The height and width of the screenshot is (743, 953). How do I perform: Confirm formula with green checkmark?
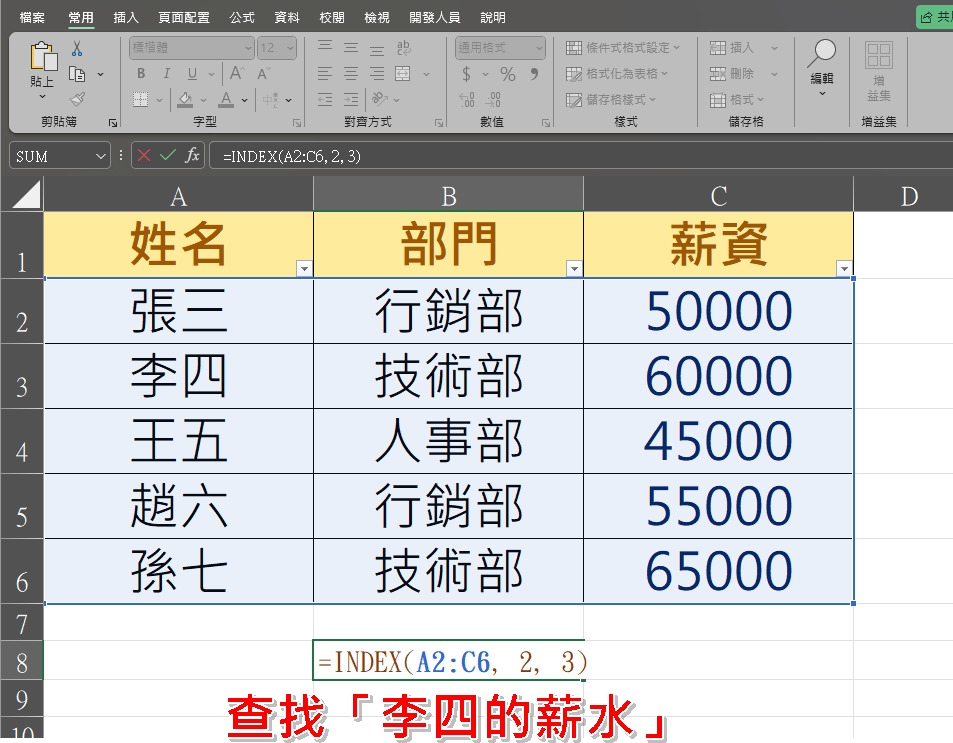click(x=168, y=156)
